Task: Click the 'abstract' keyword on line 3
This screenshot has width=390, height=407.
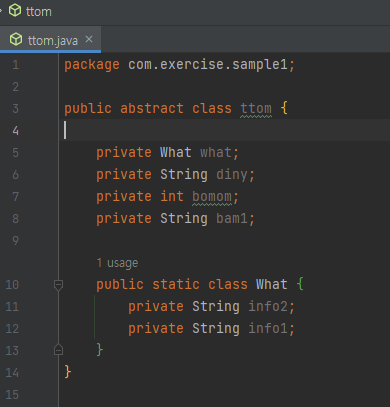Action: pyautogui.click(x=152, y=109)
